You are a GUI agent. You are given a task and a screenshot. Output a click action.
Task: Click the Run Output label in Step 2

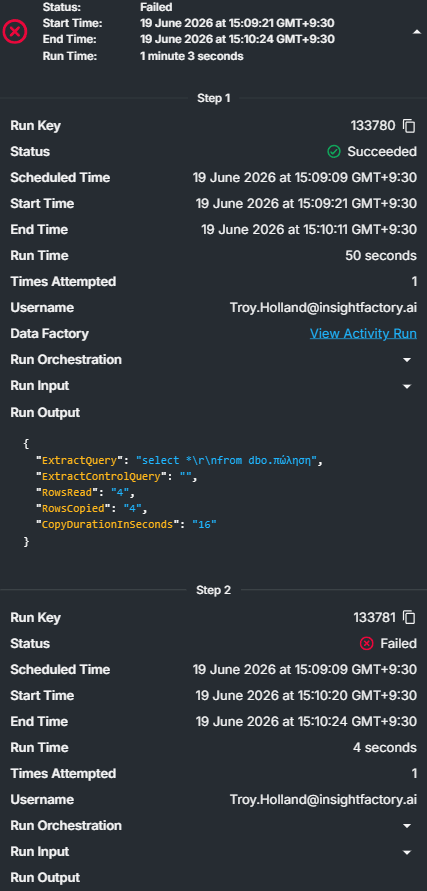coord(45,878)
